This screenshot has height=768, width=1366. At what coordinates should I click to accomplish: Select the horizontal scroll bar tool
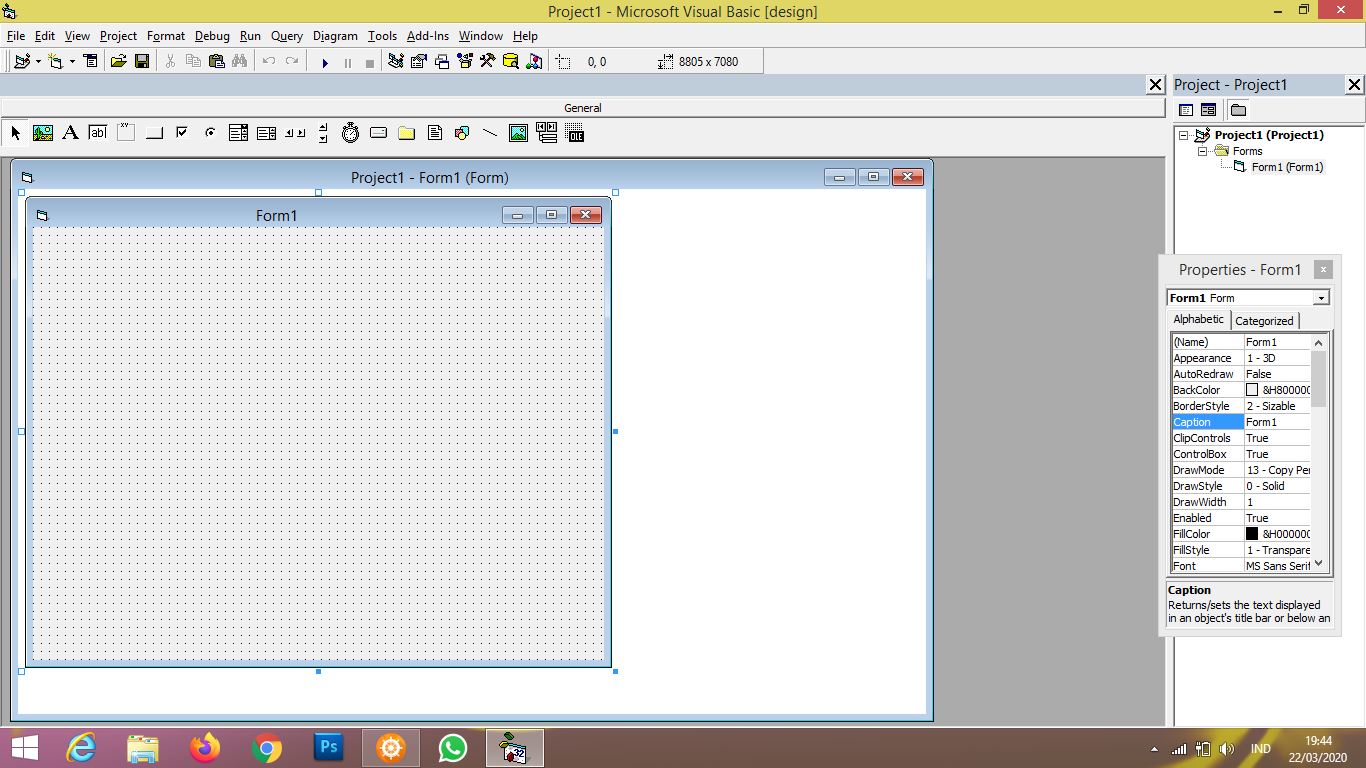click(x=294, y=133)
